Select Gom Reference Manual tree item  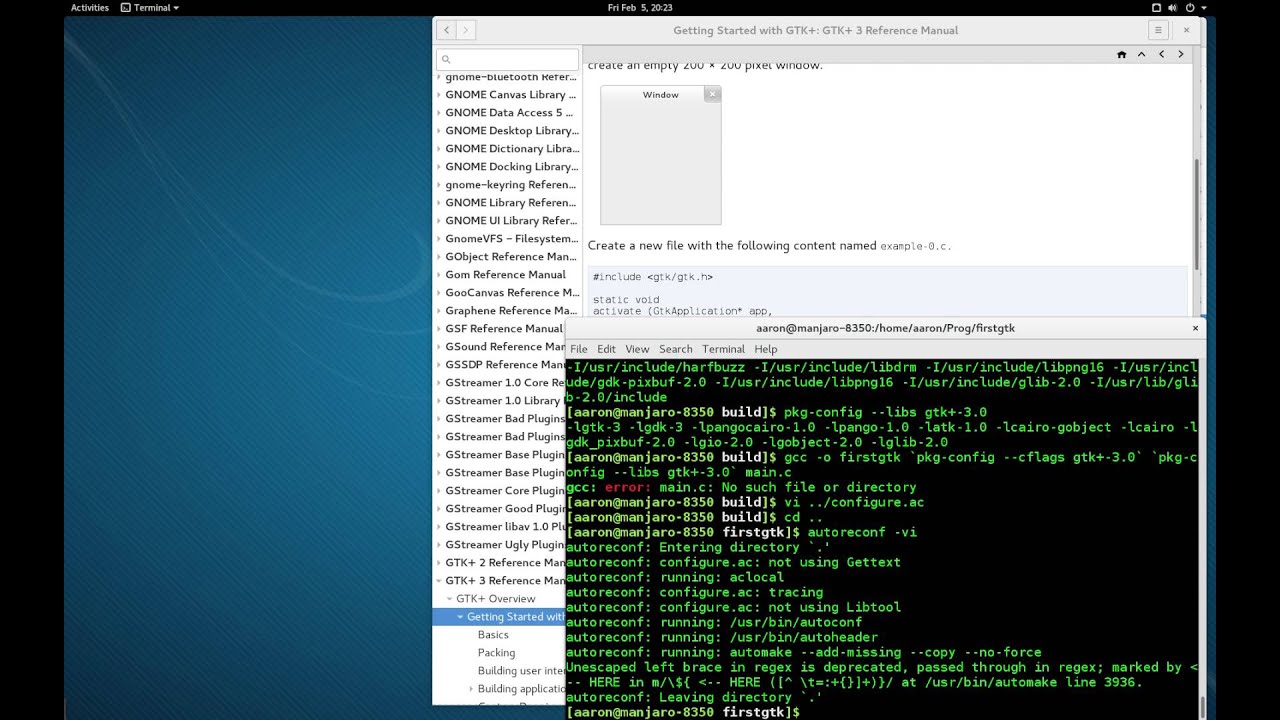505,275
